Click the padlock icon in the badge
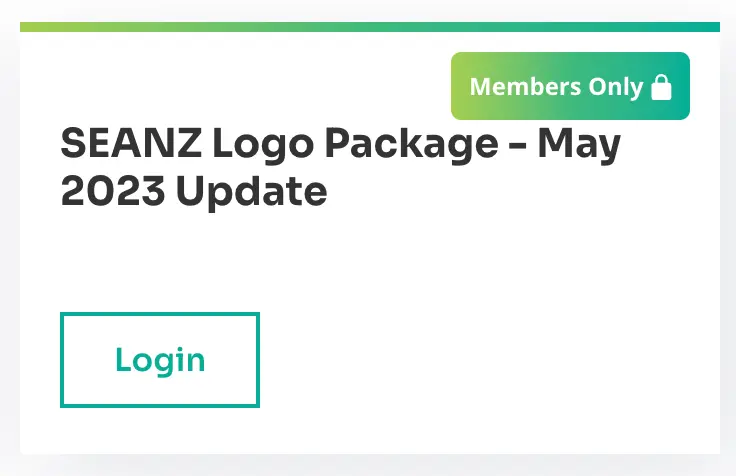 [x=661, y=87]
